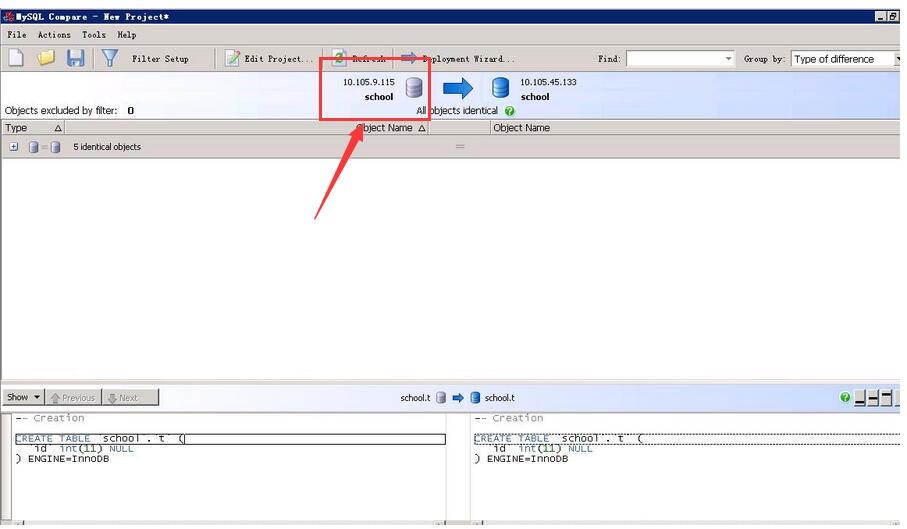
Task: Click the first pane layout icon by the SQL help icon
Action: tap(860, 398)
